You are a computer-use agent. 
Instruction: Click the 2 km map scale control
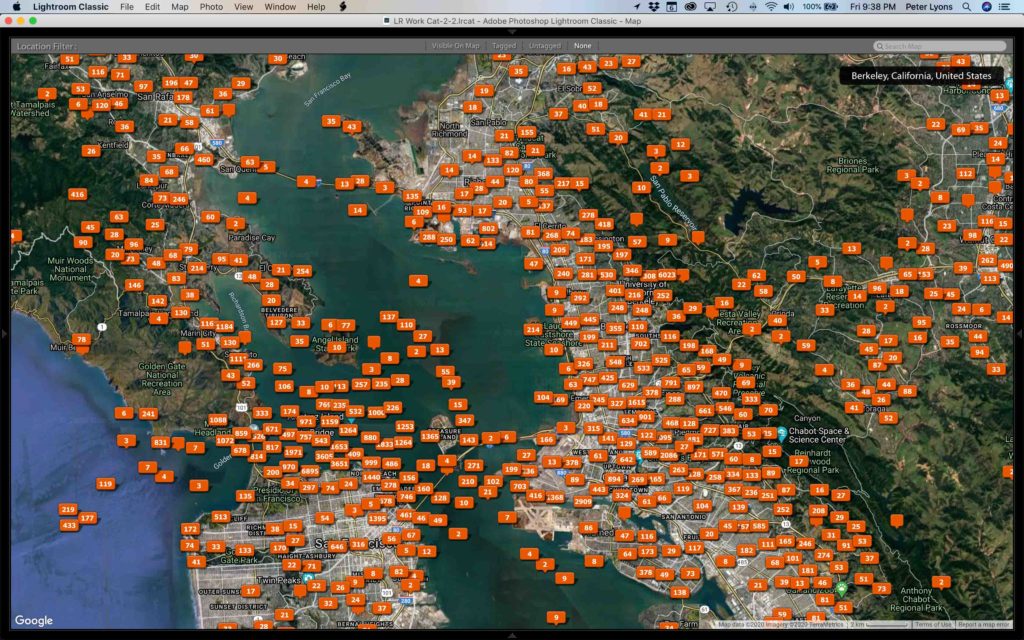879,625
